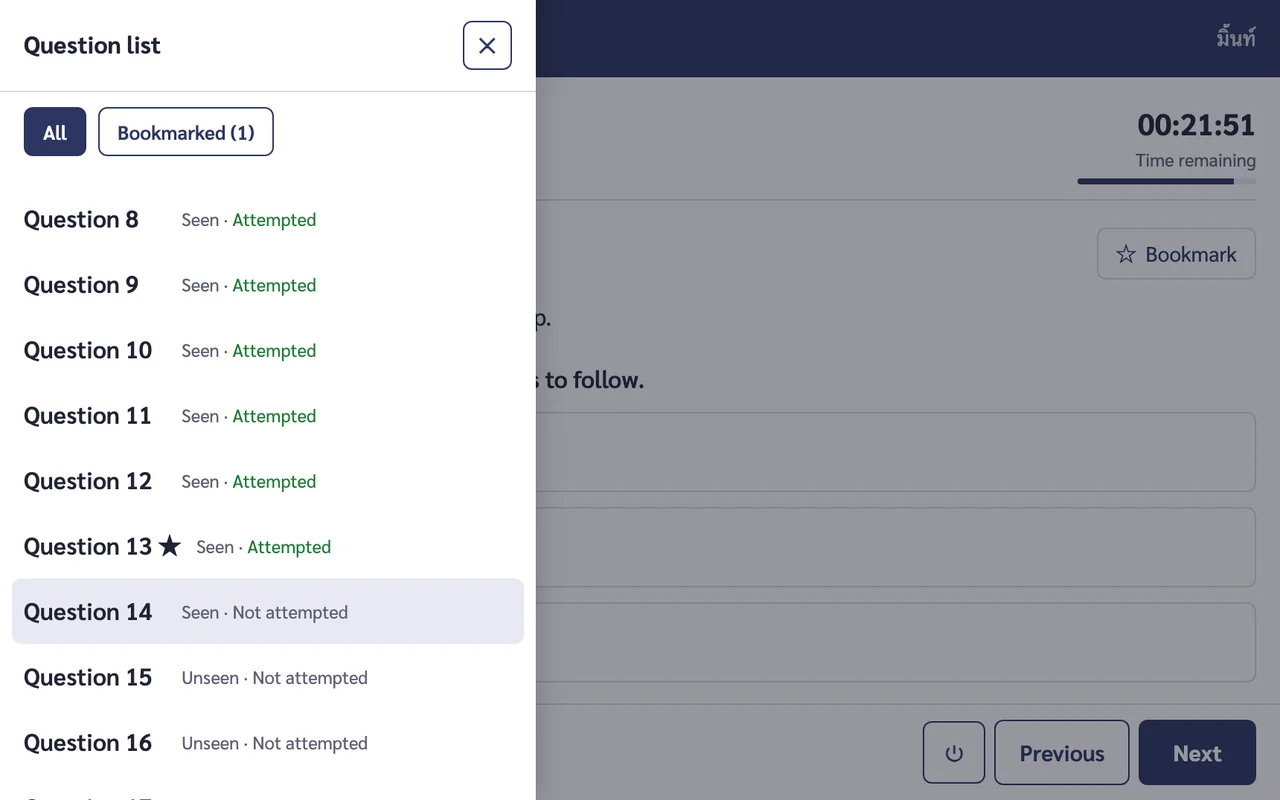Open unseen Question 15

click(268, 677)
